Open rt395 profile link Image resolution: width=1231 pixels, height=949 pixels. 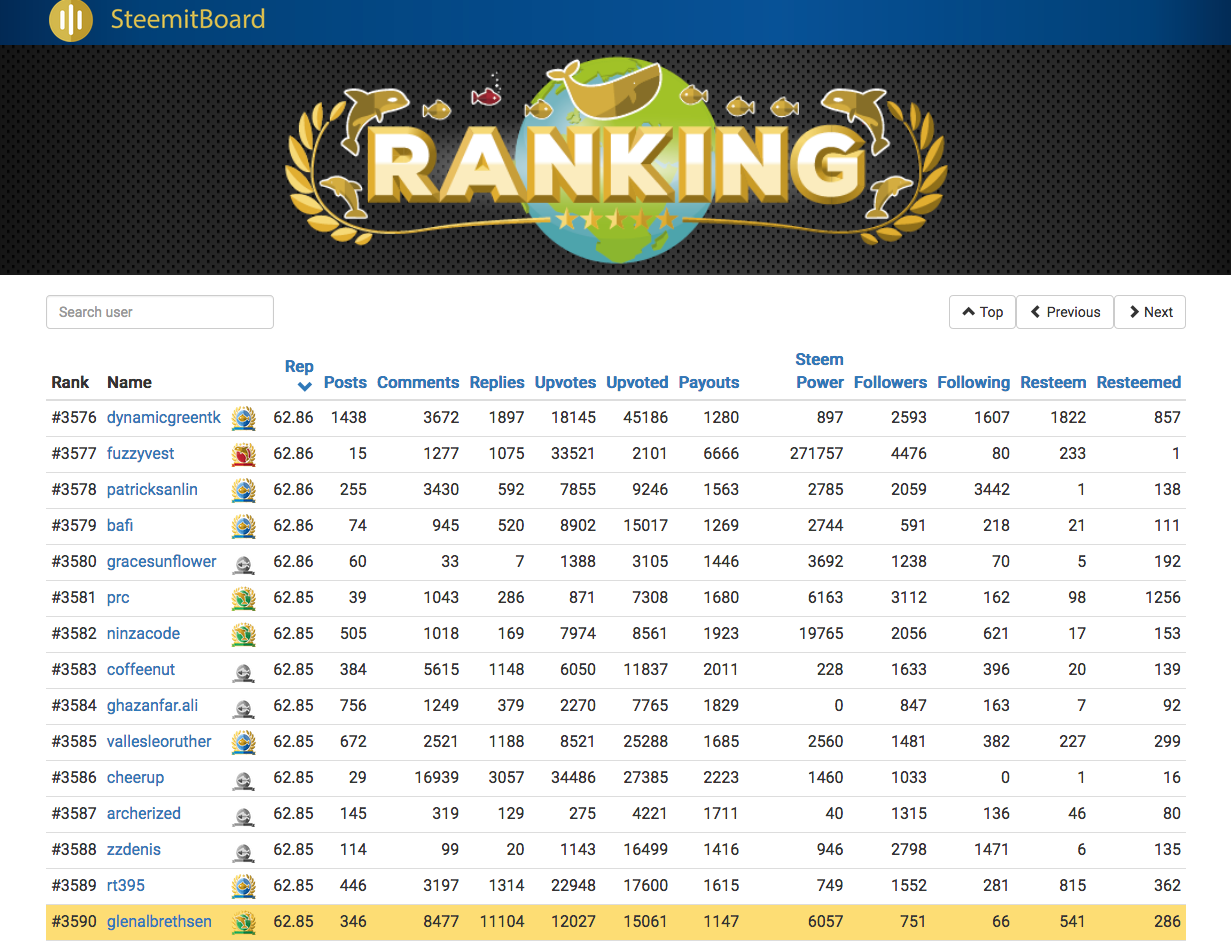[x=126, y=885]
